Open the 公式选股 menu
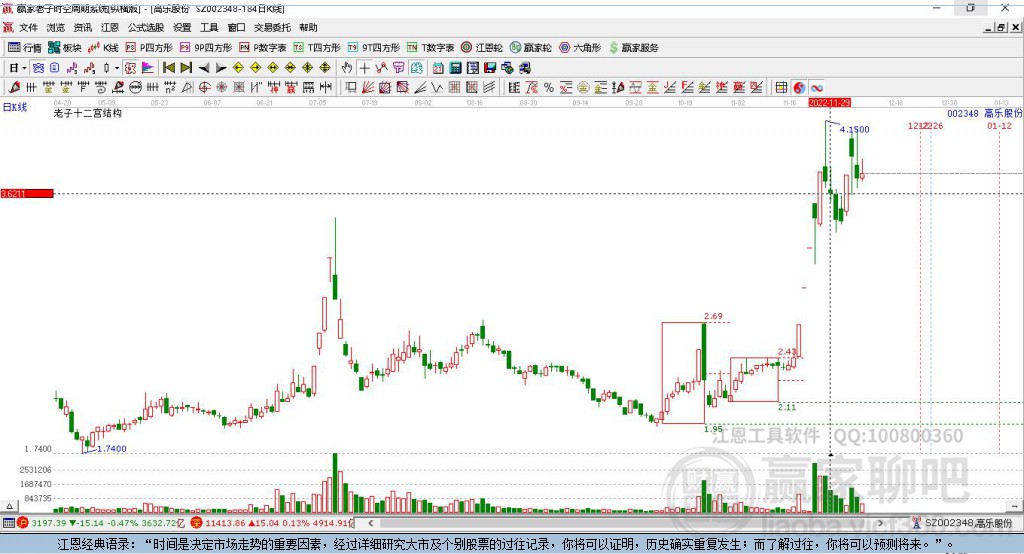This screenshot has height=554, width=1024. click(x=146, y=27)
